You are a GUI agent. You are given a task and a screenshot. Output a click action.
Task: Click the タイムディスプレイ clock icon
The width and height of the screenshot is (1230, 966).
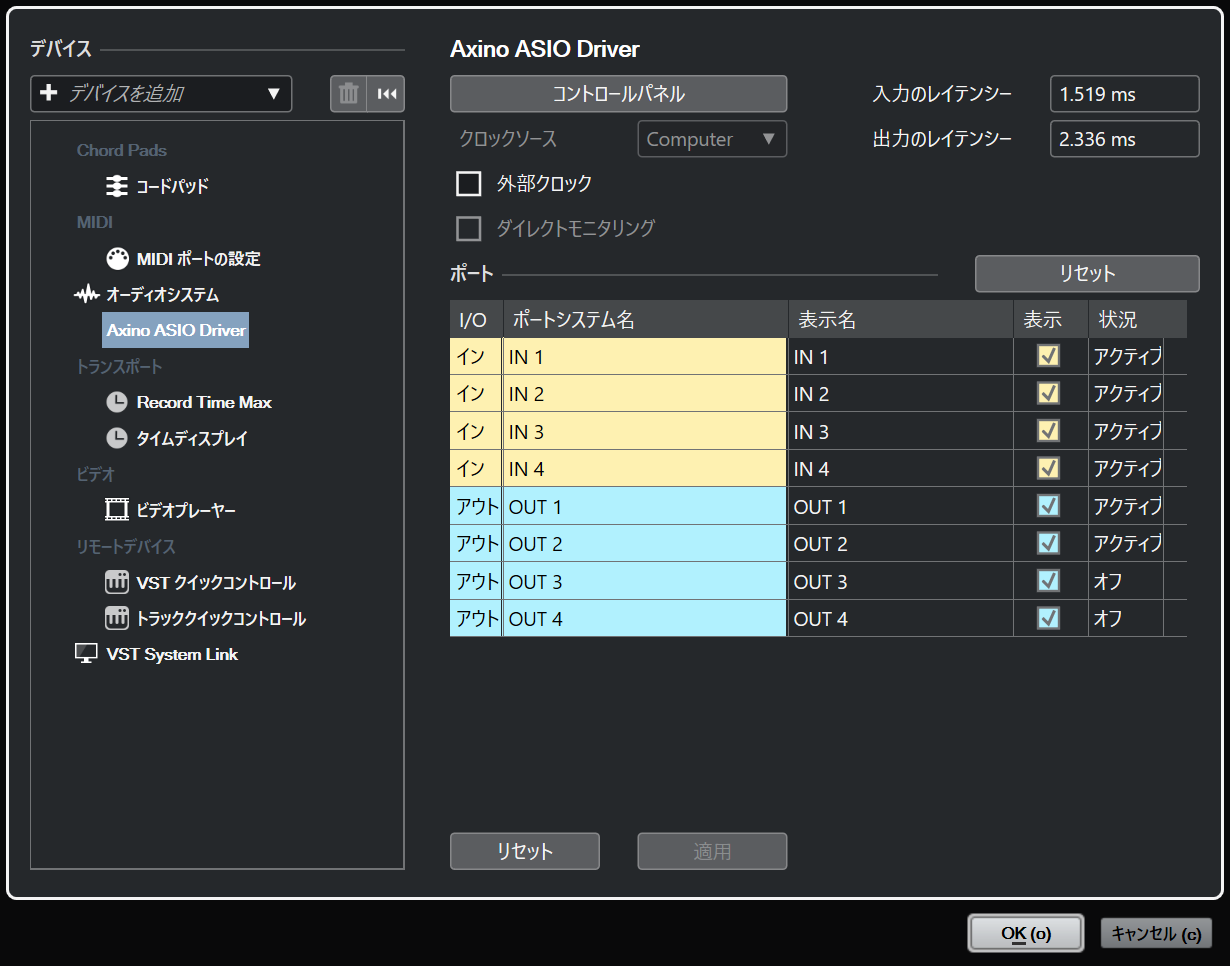(117, 438)
